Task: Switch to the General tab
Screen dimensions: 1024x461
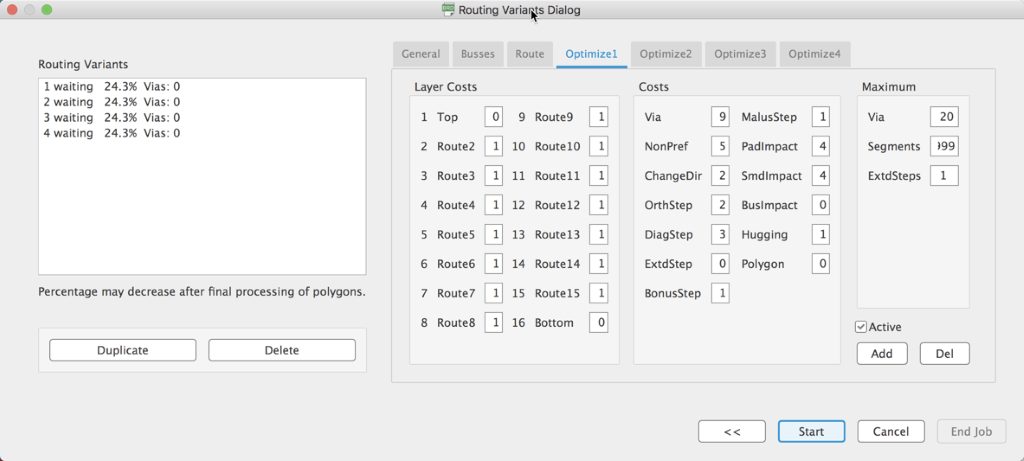Action: pos(421,54)
